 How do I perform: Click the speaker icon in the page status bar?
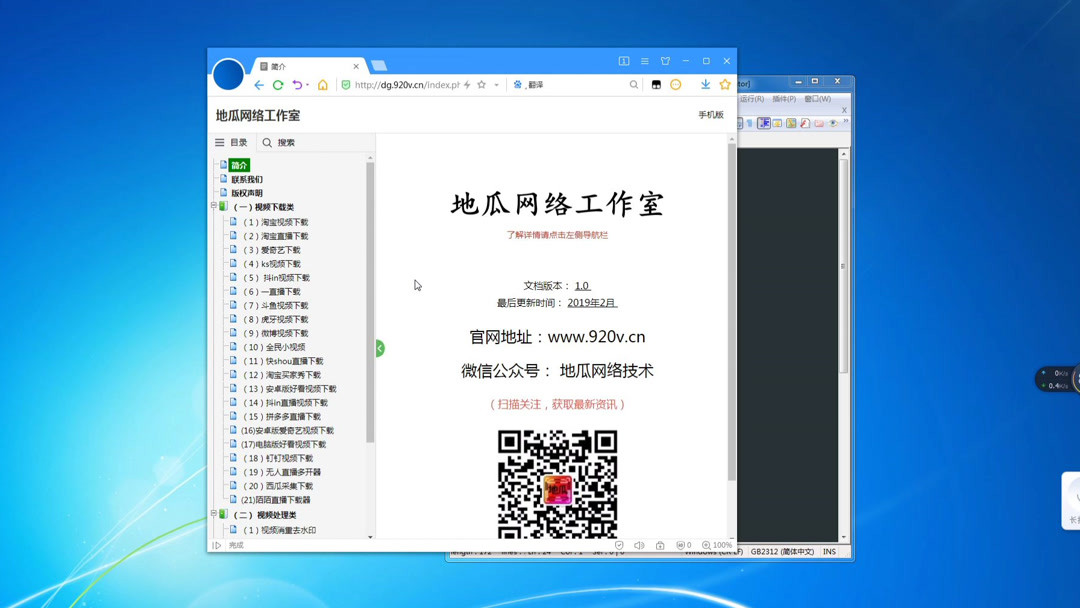(x=640, y=544)
